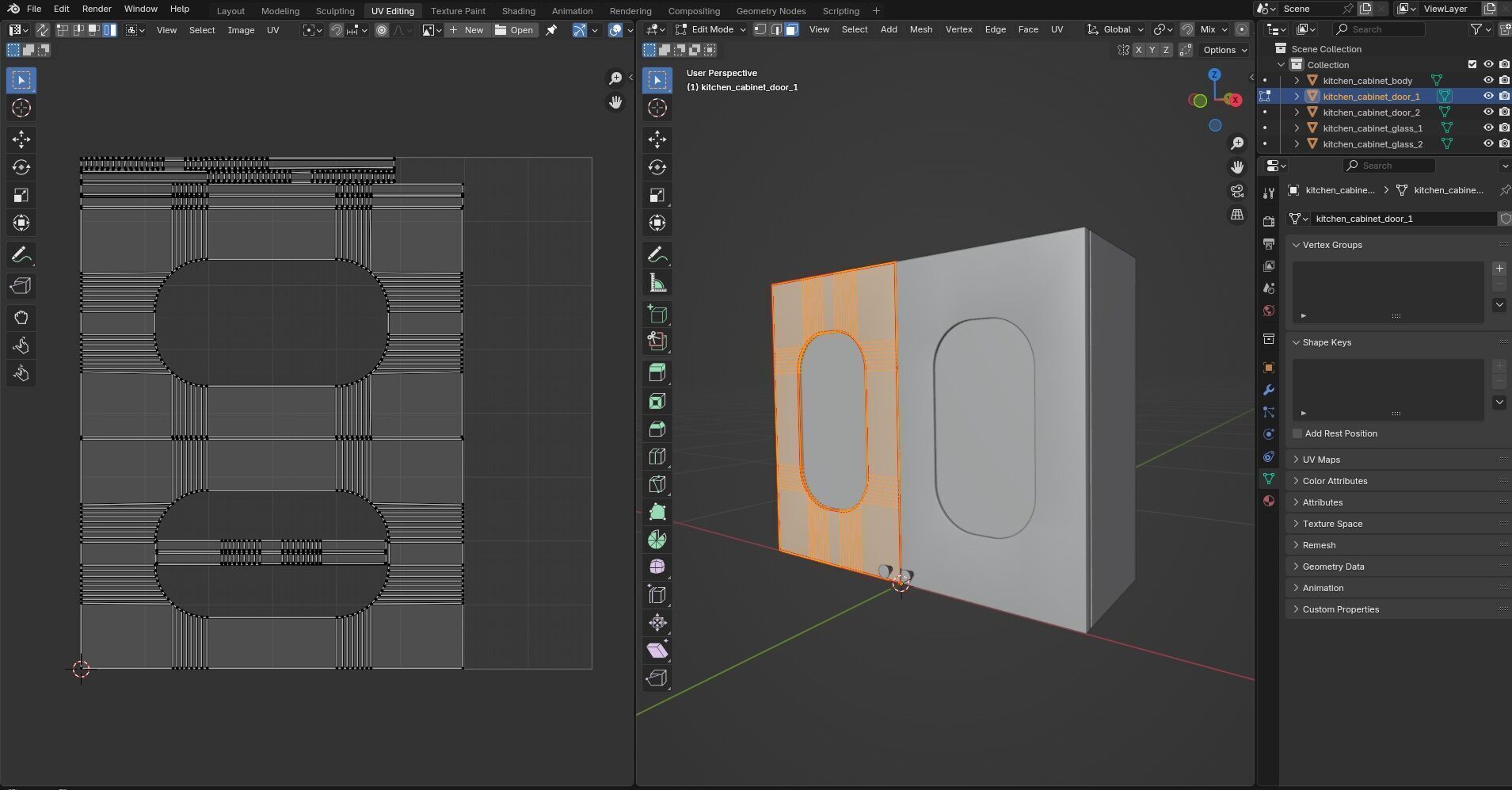Toggle camera view in 3D viewport
Image resolution: width=1512 pixels, height=790 pixels.
tap(1236, 191)
